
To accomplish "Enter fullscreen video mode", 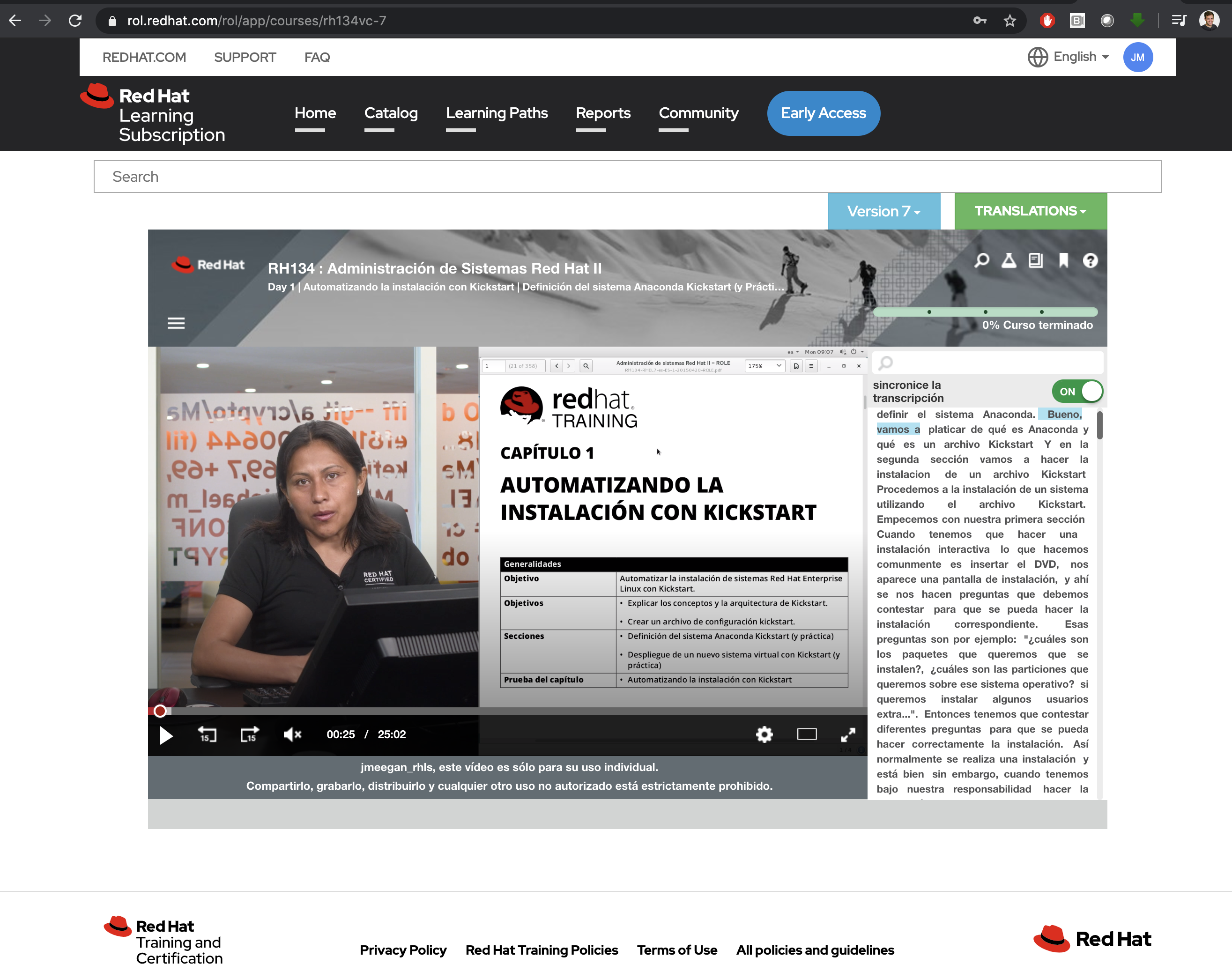I will click(849, 735).
